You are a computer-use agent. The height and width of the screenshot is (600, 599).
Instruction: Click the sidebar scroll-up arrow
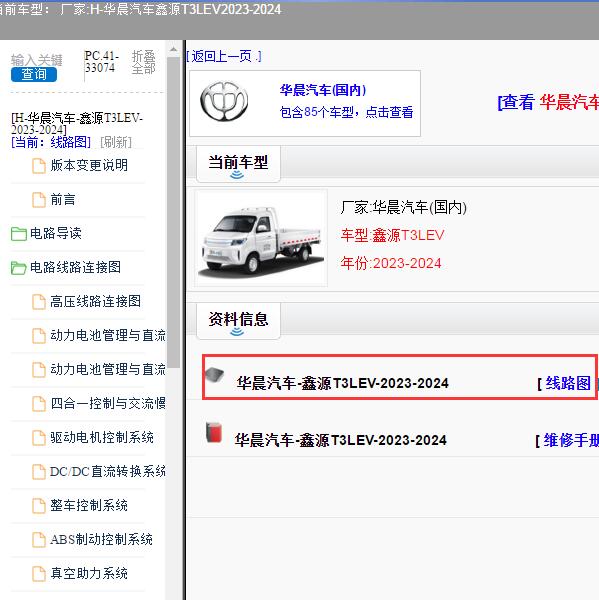coord(173,49)
